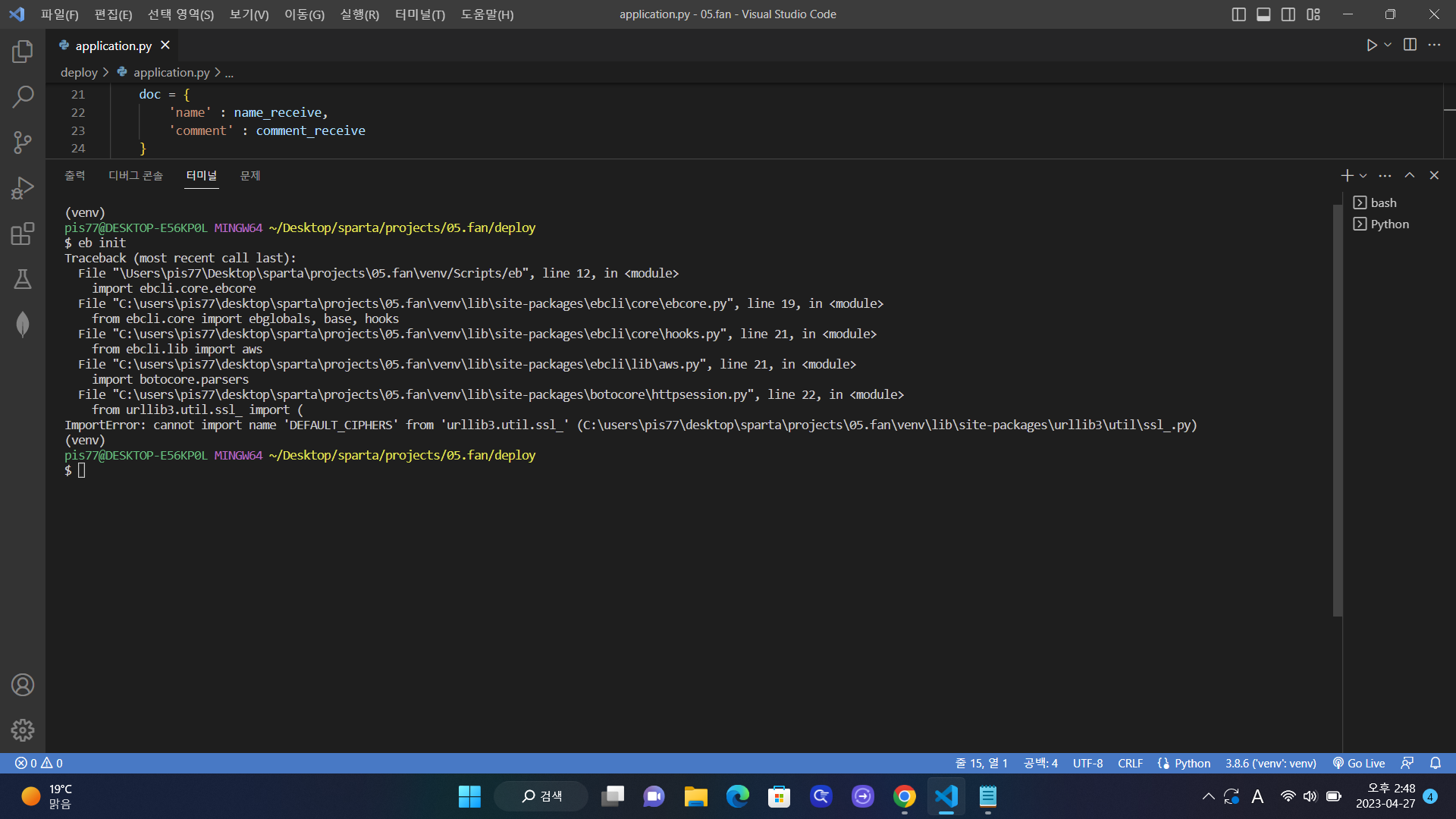1456x819 pixels.
Task: Open the 이동(G) menu
Action: [x=304, y=14]
